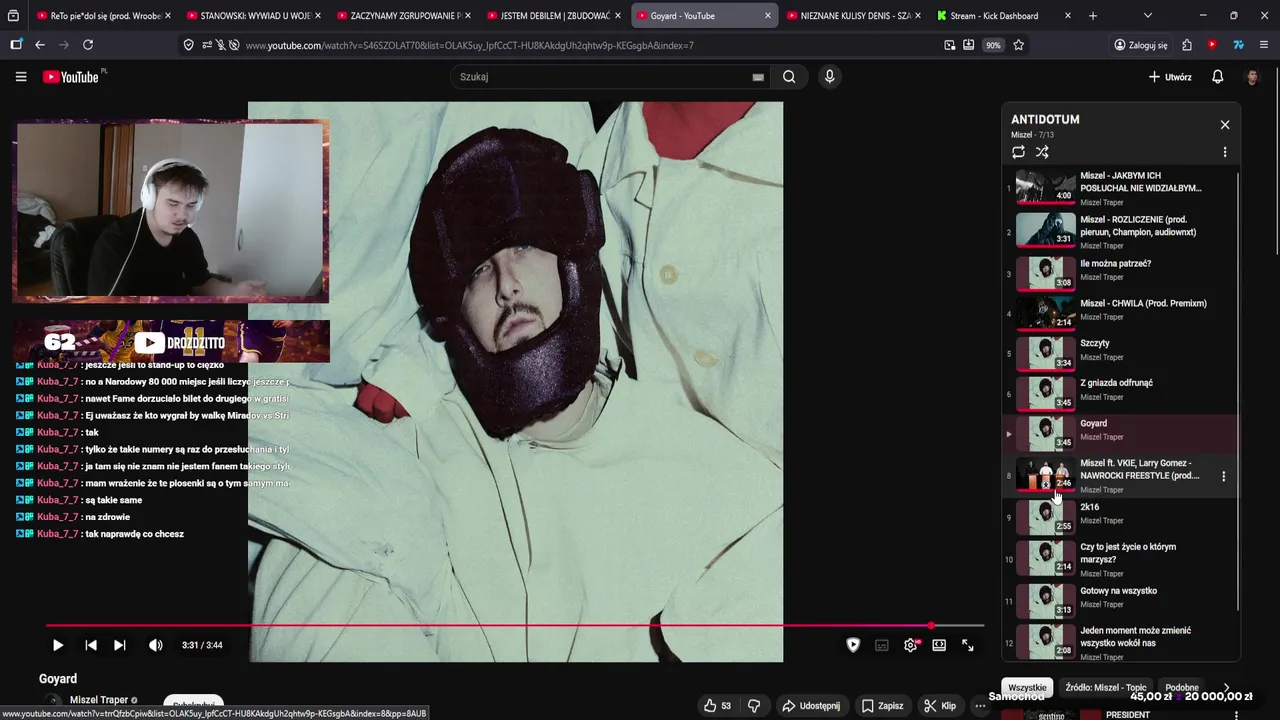Screen dimensions: 1280x720
Task: Open ANTIDOTUM playlist options menu
Action: point(1225,152)
